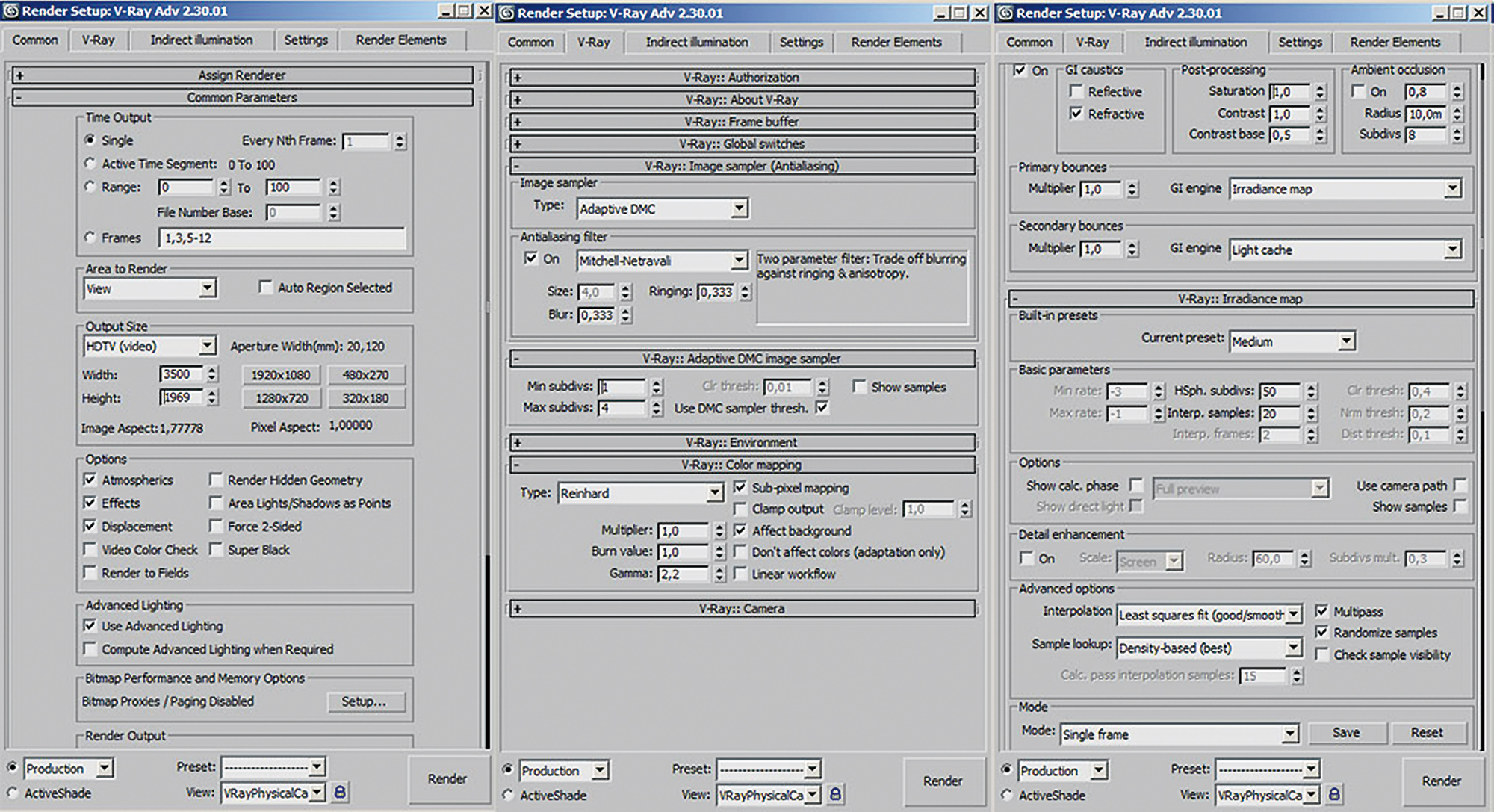Enable the Render Hidden Geometry checkbox
The image size is (1494, 812).
pos(216,480)
